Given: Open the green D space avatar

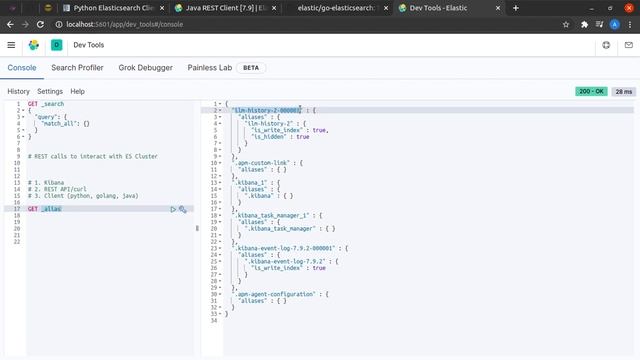Looking at the screenshot, I should coord(56,45).
